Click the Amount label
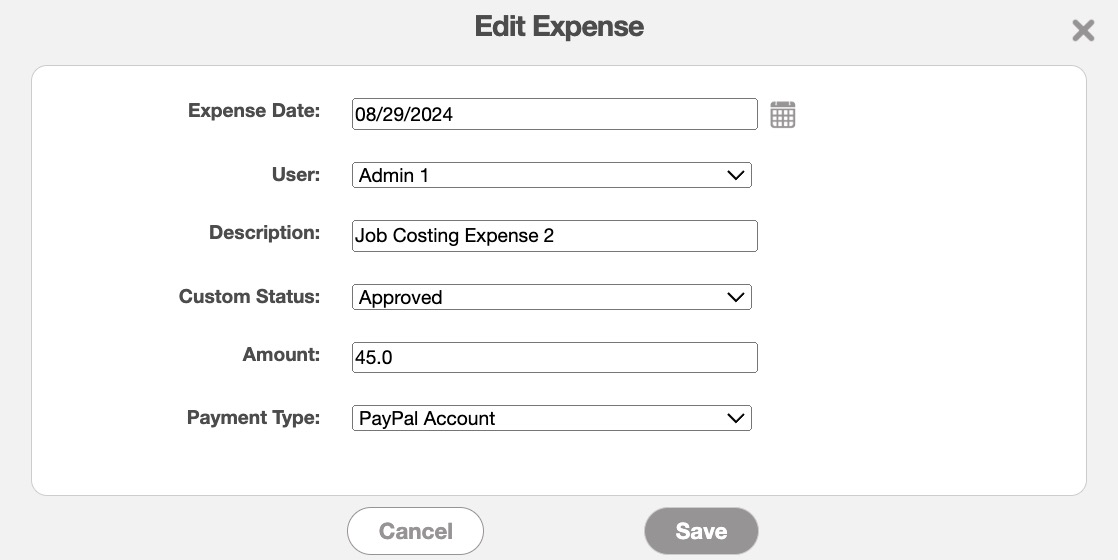Screen dimensions: 1118x560 (x=281, y=355)
